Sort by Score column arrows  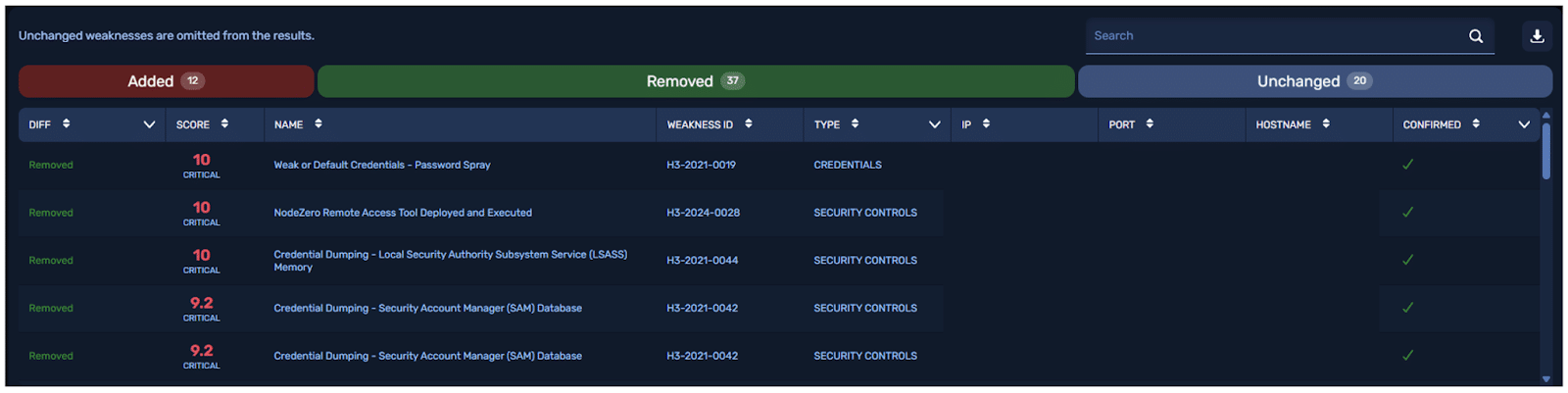click(x=224, y=124)
